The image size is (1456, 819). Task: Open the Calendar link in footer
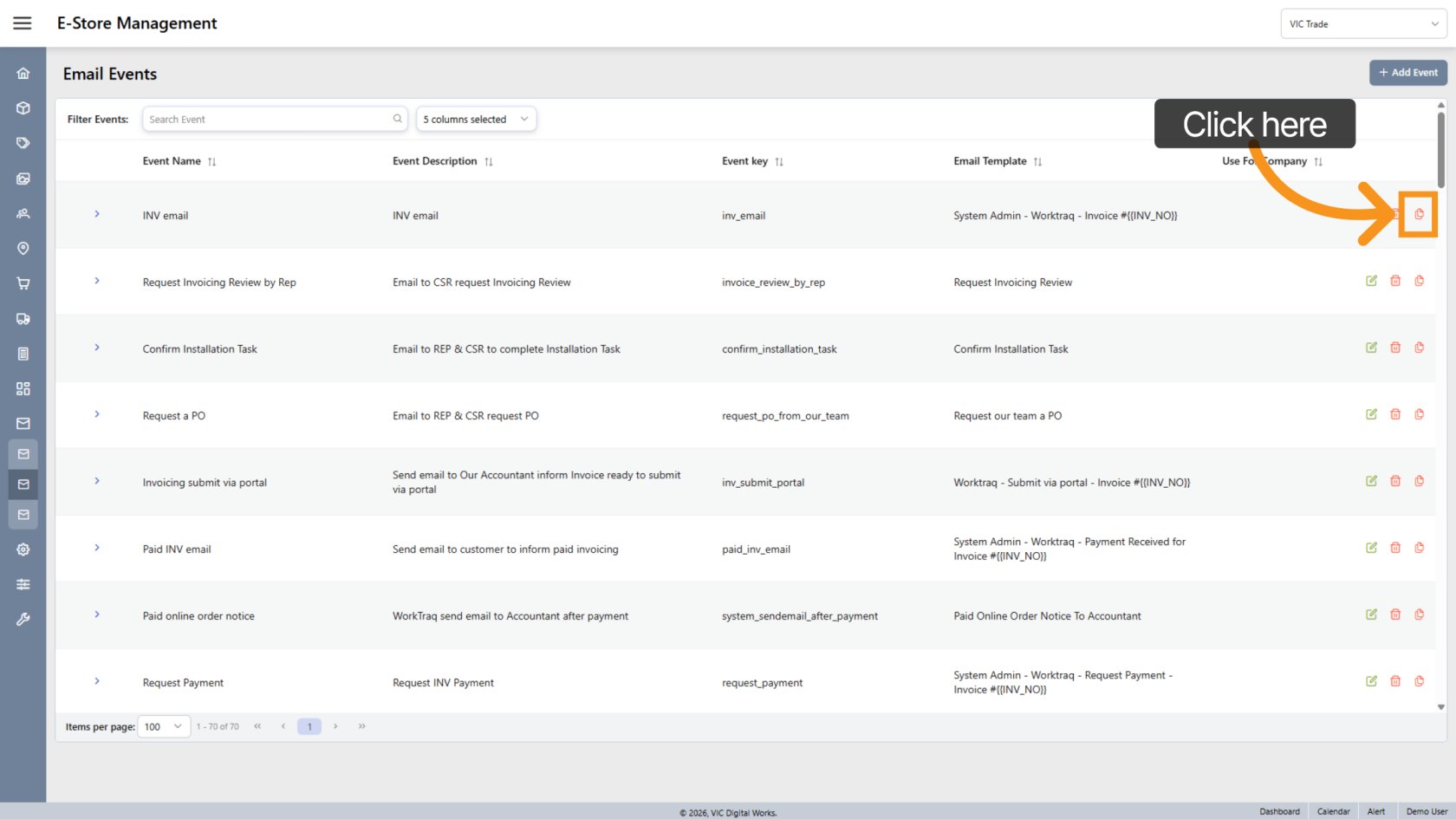click(x=1333, y=811)
